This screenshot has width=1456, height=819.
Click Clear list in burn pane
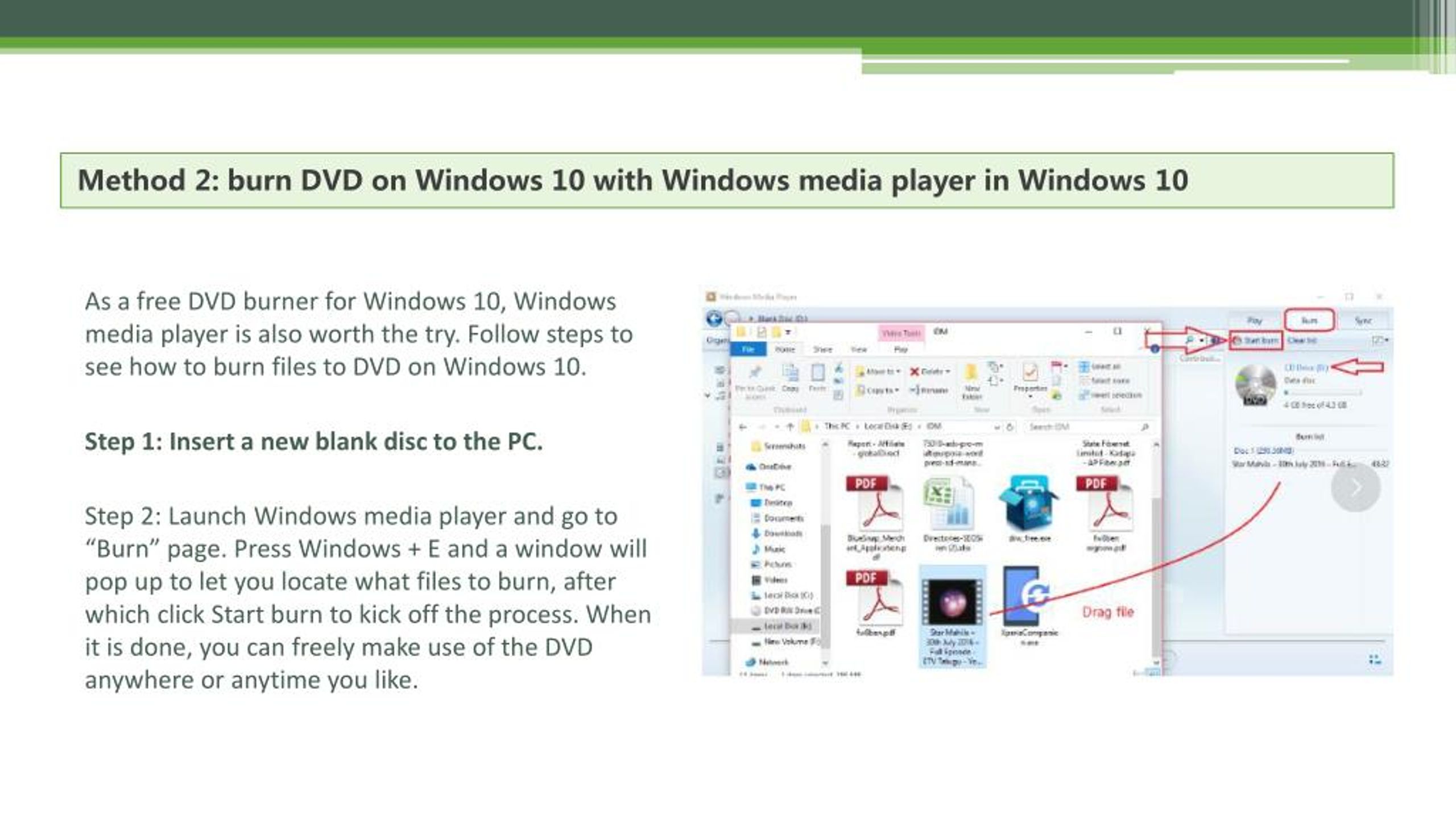click(1302, 341)
